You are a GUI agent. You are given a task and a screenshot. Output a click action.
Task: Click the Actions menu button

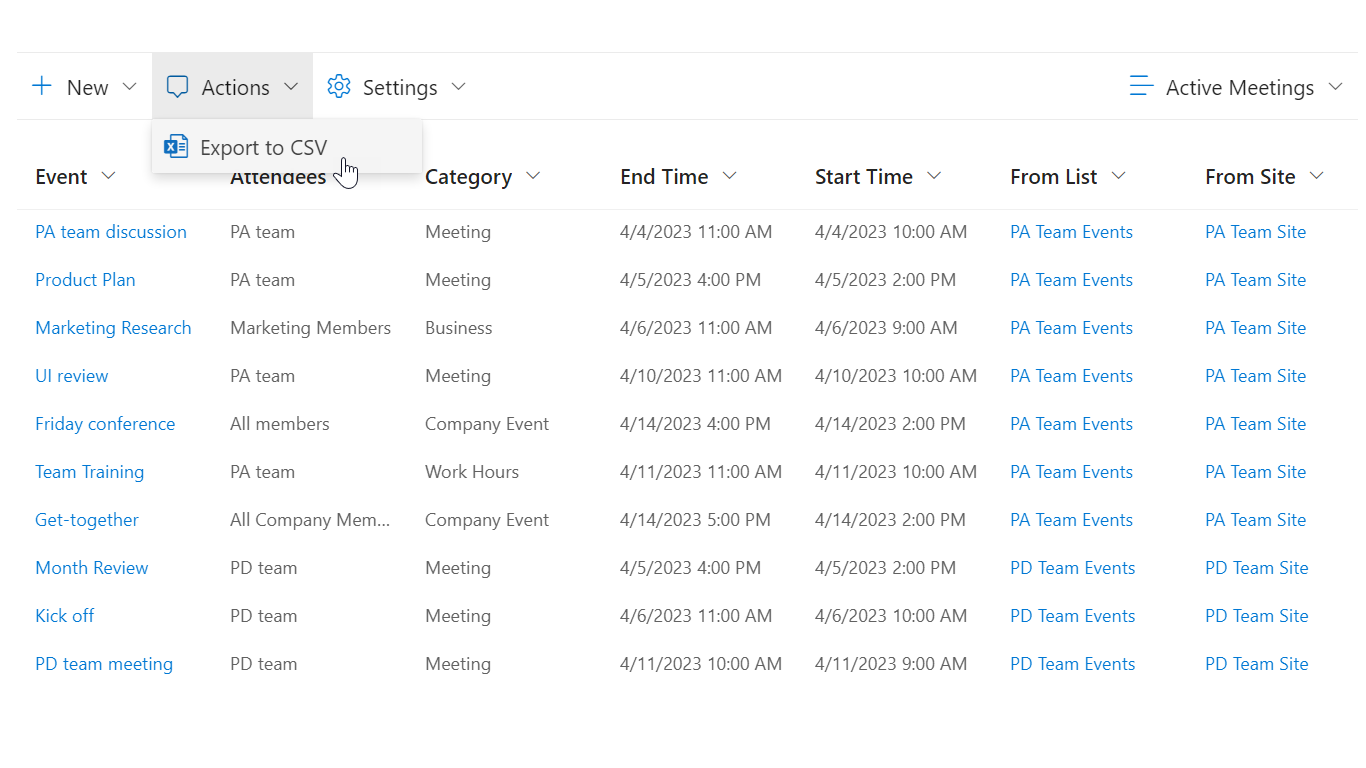pos(233,87)
